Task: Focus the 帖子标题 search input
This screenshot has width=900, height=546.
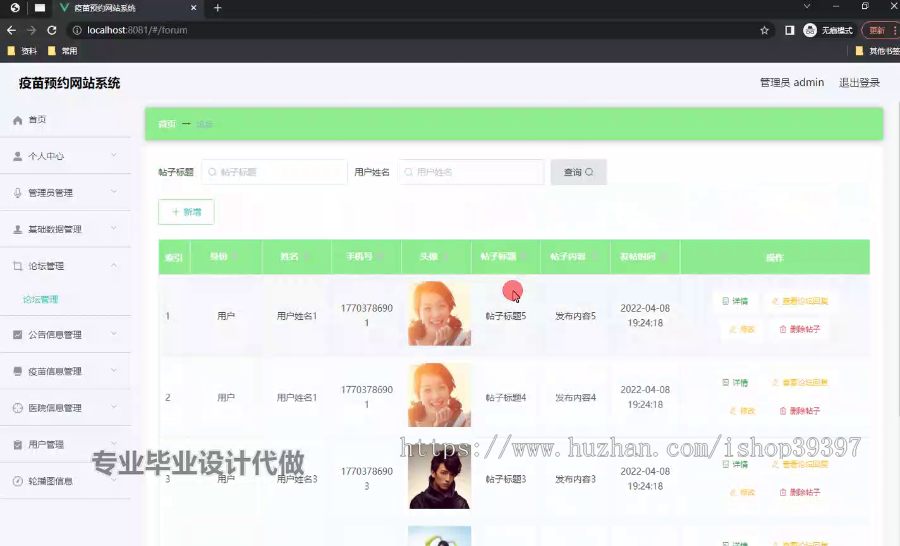Action: (274, 172)
